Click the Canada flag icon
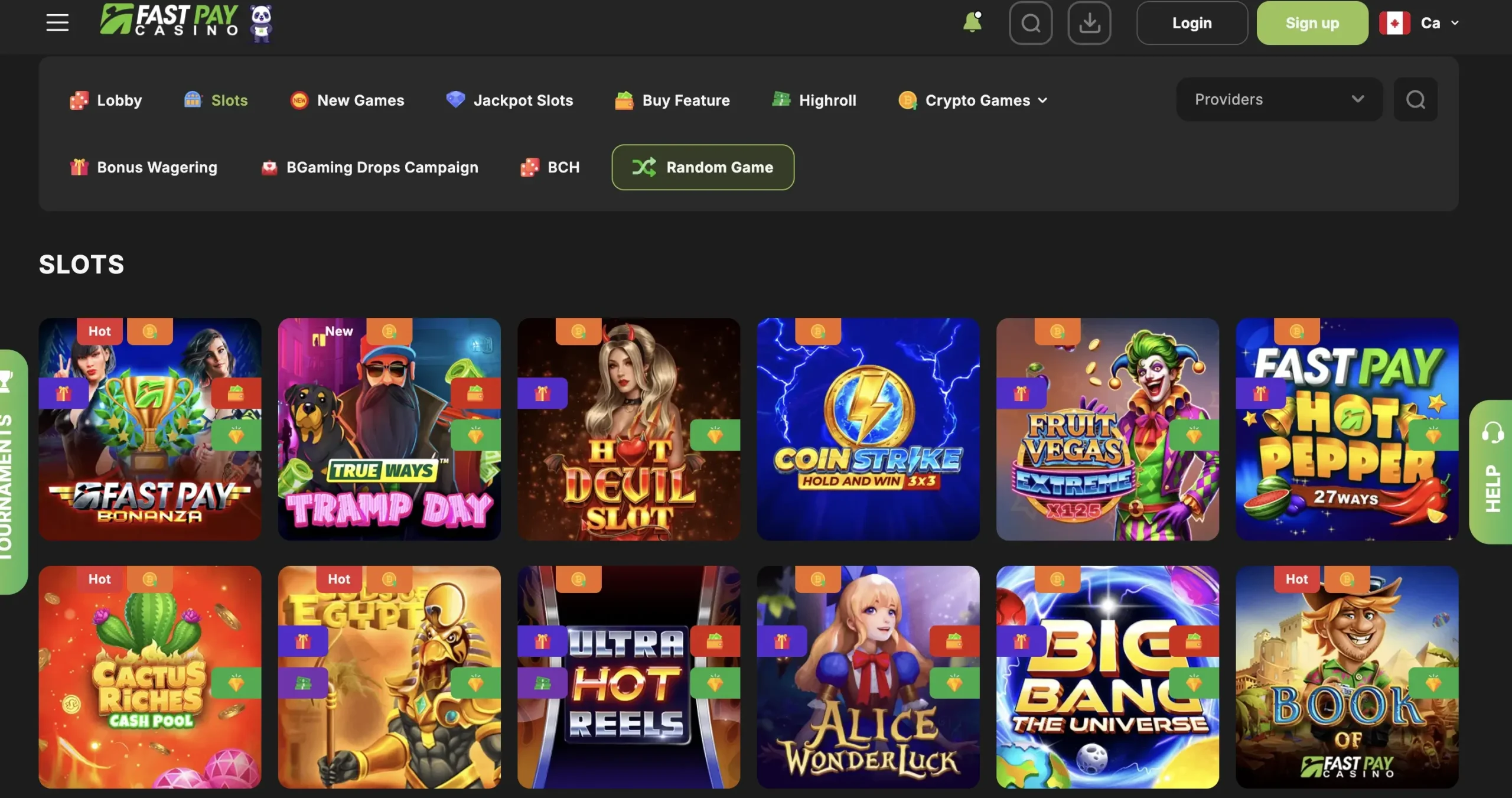Image resolution: width=1512 pixels, height=798 pixels. 1394,23
